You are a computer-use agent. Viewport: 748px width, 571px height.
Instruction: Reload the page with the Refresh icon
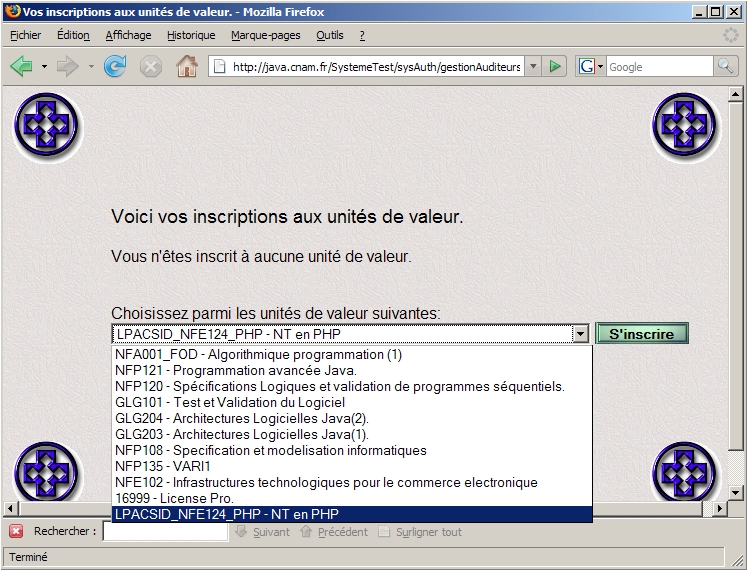tap(115, 66)
